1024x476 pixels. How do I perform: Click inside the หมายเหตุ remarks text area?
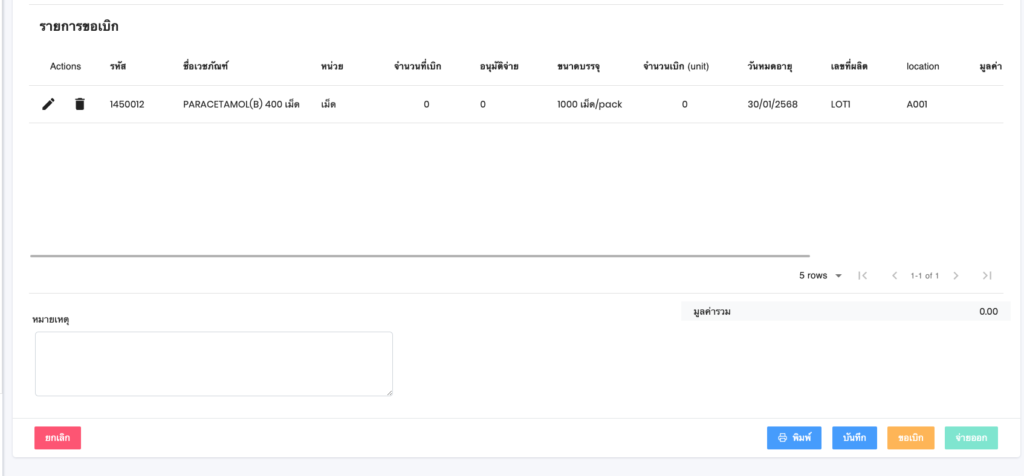click(x=213, y=364)
